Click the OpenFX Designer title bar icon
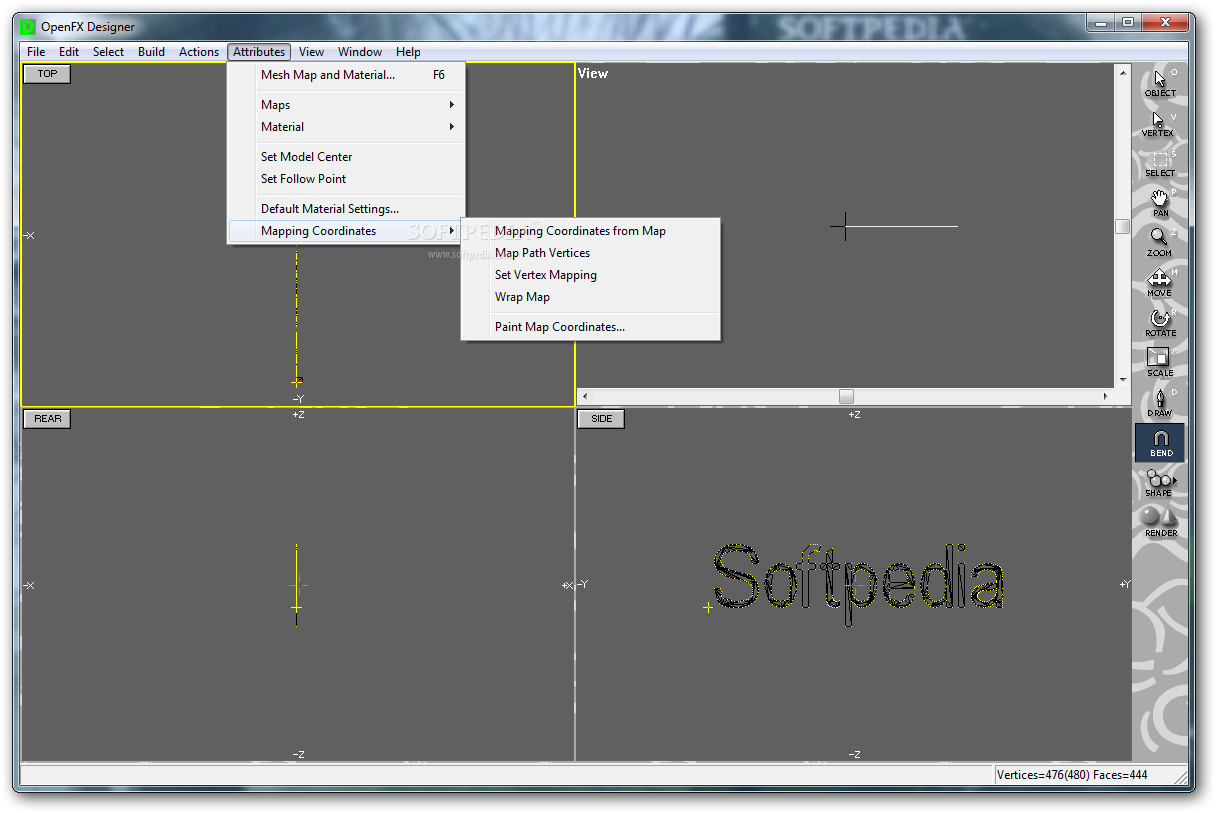 coord(28,27)
